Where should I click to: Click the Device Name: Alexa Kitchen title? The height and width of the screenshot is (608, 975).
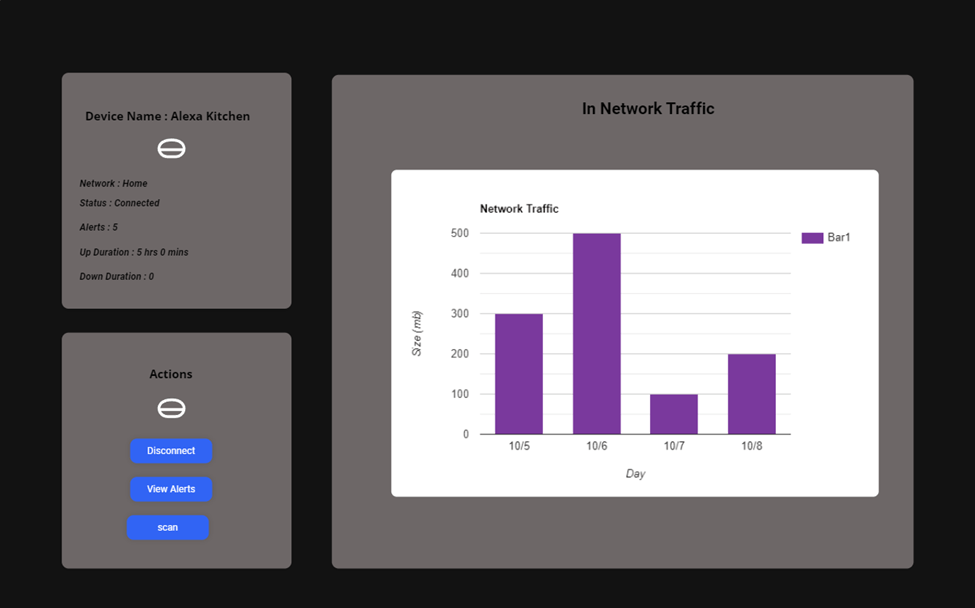click(167, 116)
